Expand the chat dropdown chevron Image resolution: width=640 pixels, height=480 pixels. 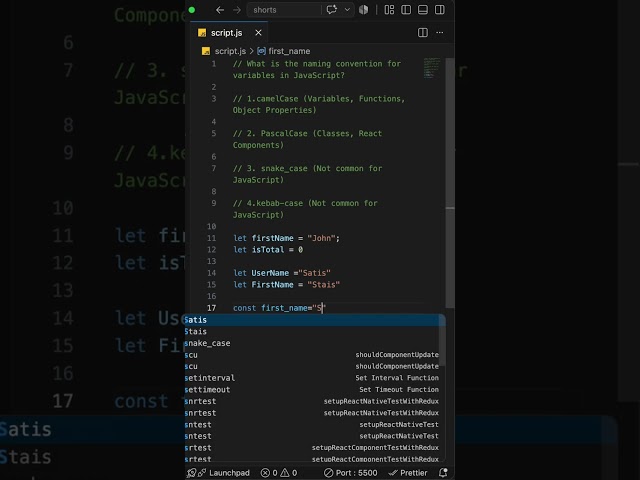347,10
